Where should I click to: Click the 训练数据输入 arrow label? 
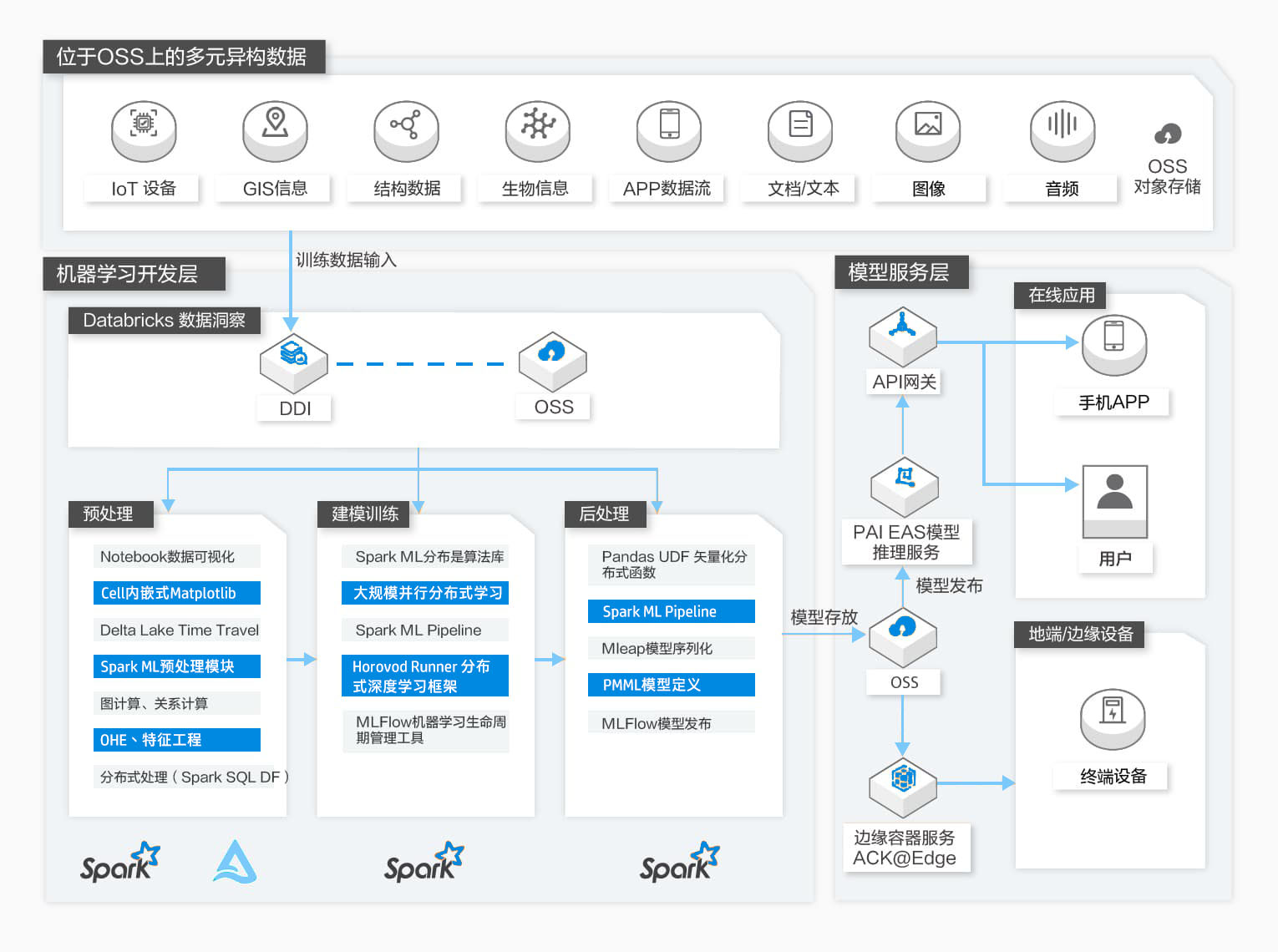(346, 260)
